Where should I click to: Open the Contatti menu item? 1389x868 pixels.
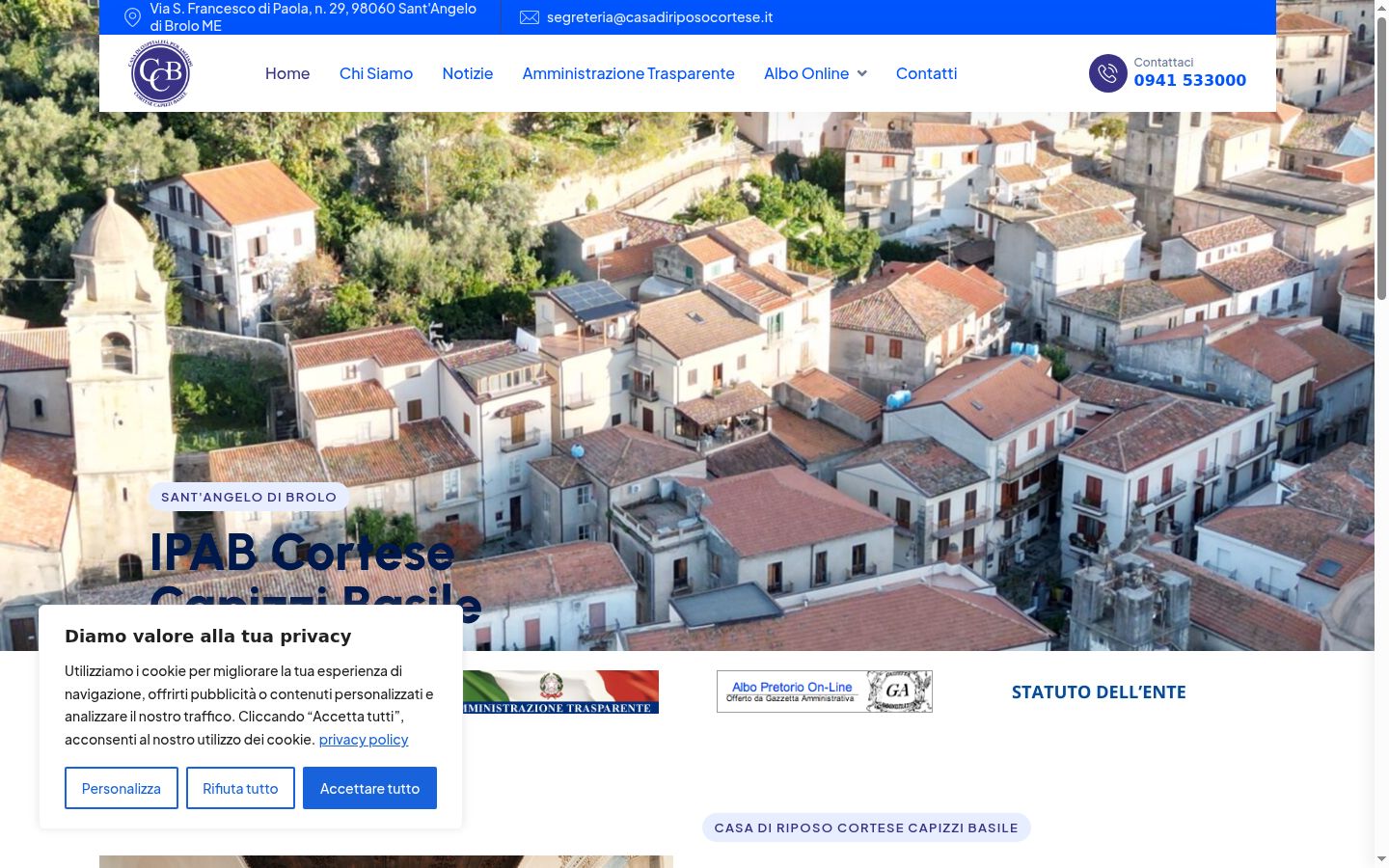tap(927, 73)
